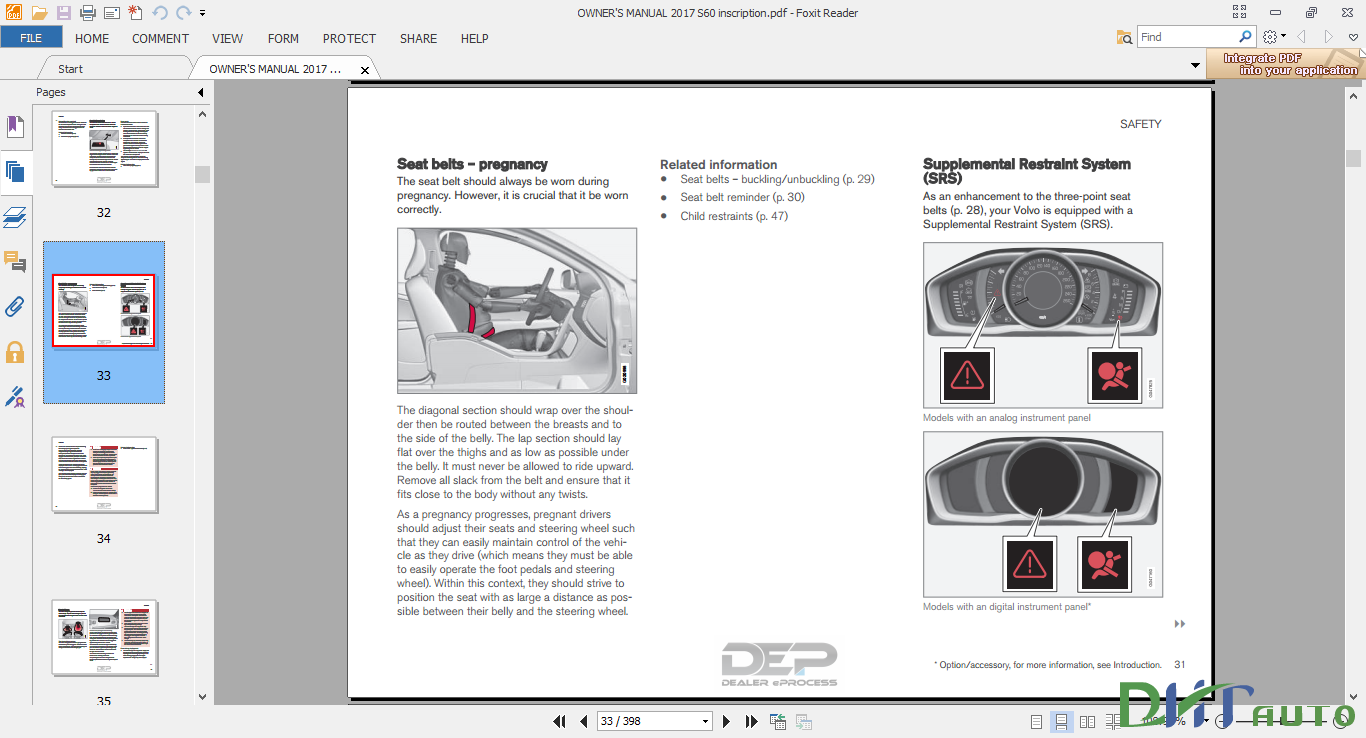1366x738 pixels.
Task: Open the Layers panel
Action: coord(14,216)
